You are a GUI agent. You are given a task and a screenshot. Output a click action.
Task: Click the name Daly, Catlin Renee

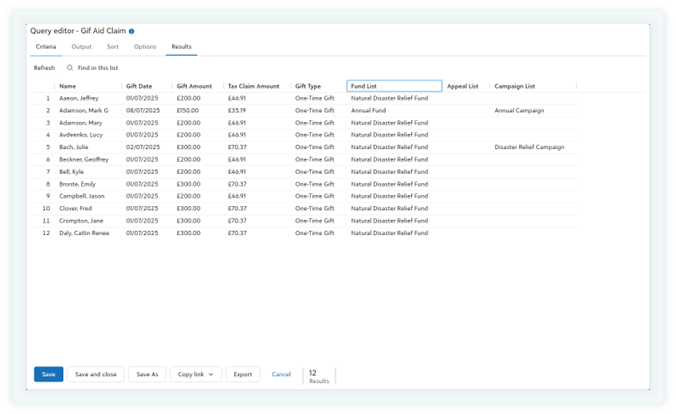pos(84,233)
